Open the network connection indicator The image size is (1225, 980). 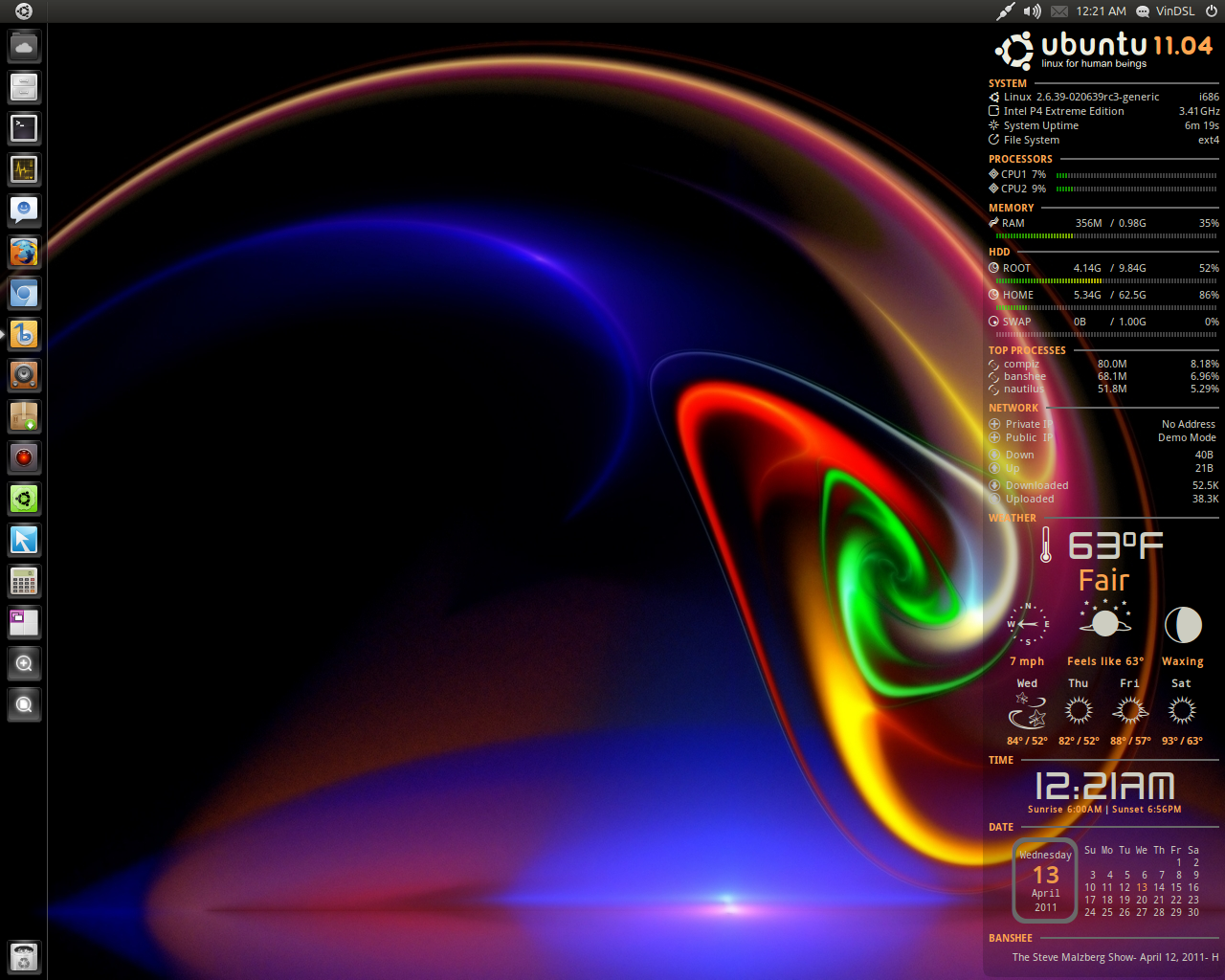pos(1005,11)
